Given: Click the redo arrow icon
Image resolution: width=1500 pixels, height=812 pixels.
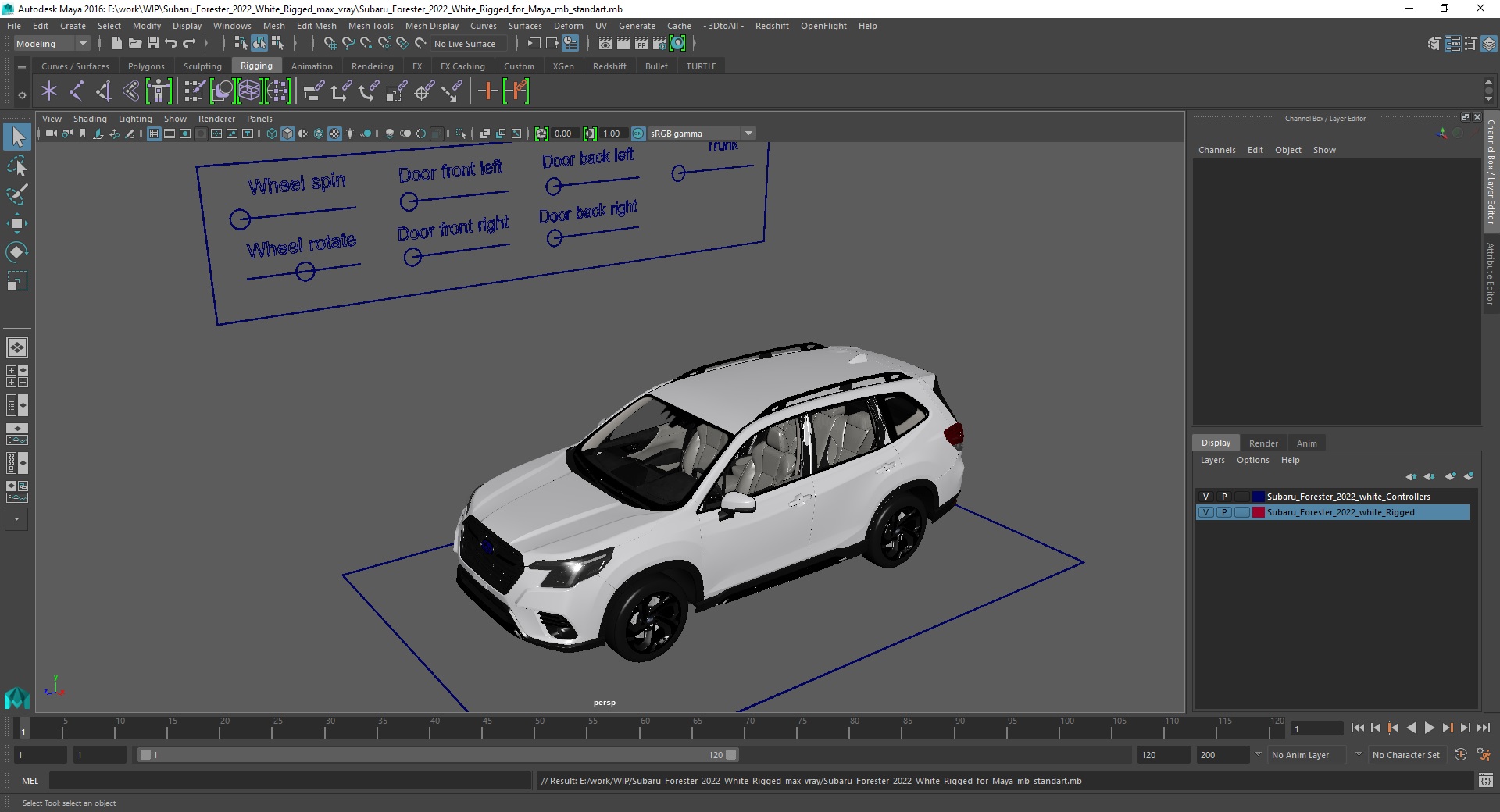Looking at the screenshot, I should (189, 44).
